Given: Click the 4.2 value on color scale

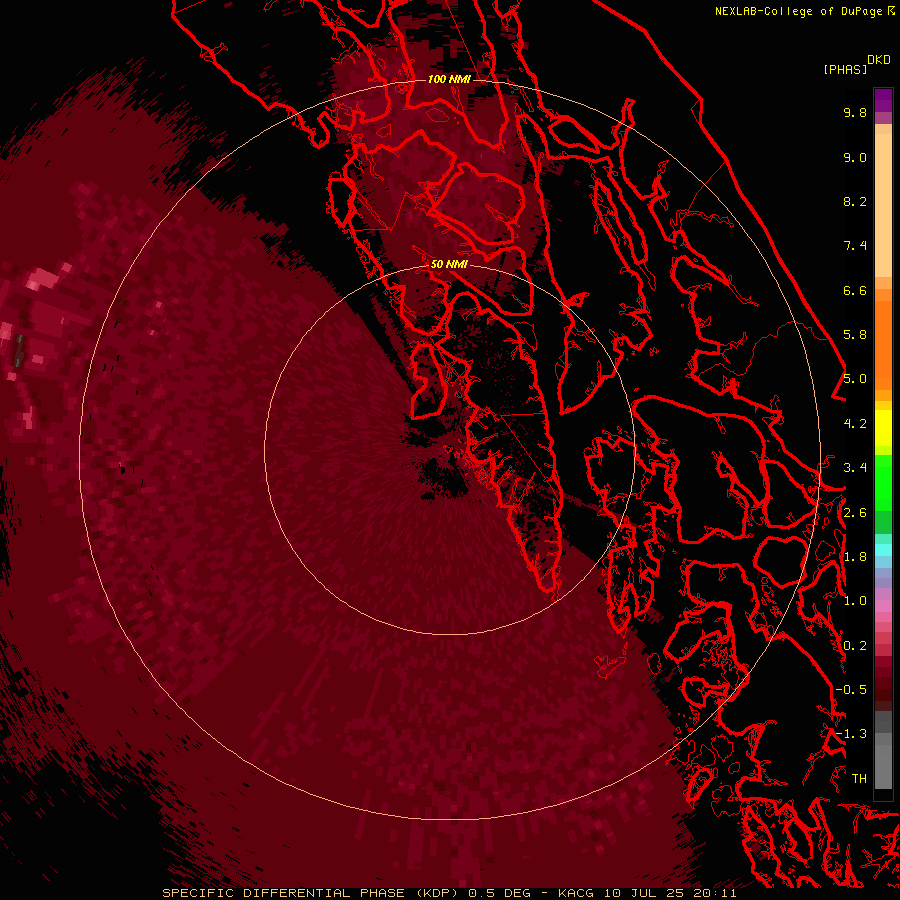Looking at the screenshot, I should pos(855,424).
